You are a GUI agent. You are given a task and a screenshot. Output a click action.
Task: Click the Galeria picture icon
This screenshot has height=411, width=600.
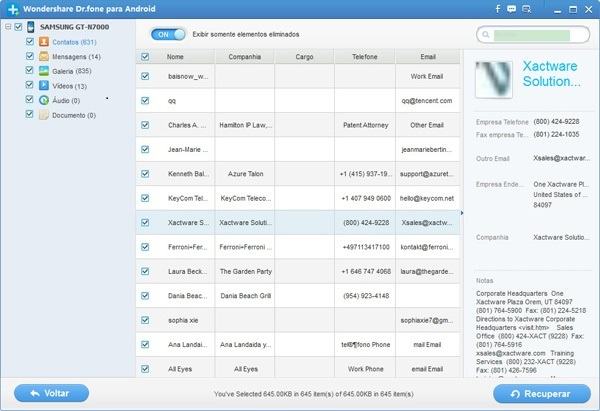click(x=44, y=71)
